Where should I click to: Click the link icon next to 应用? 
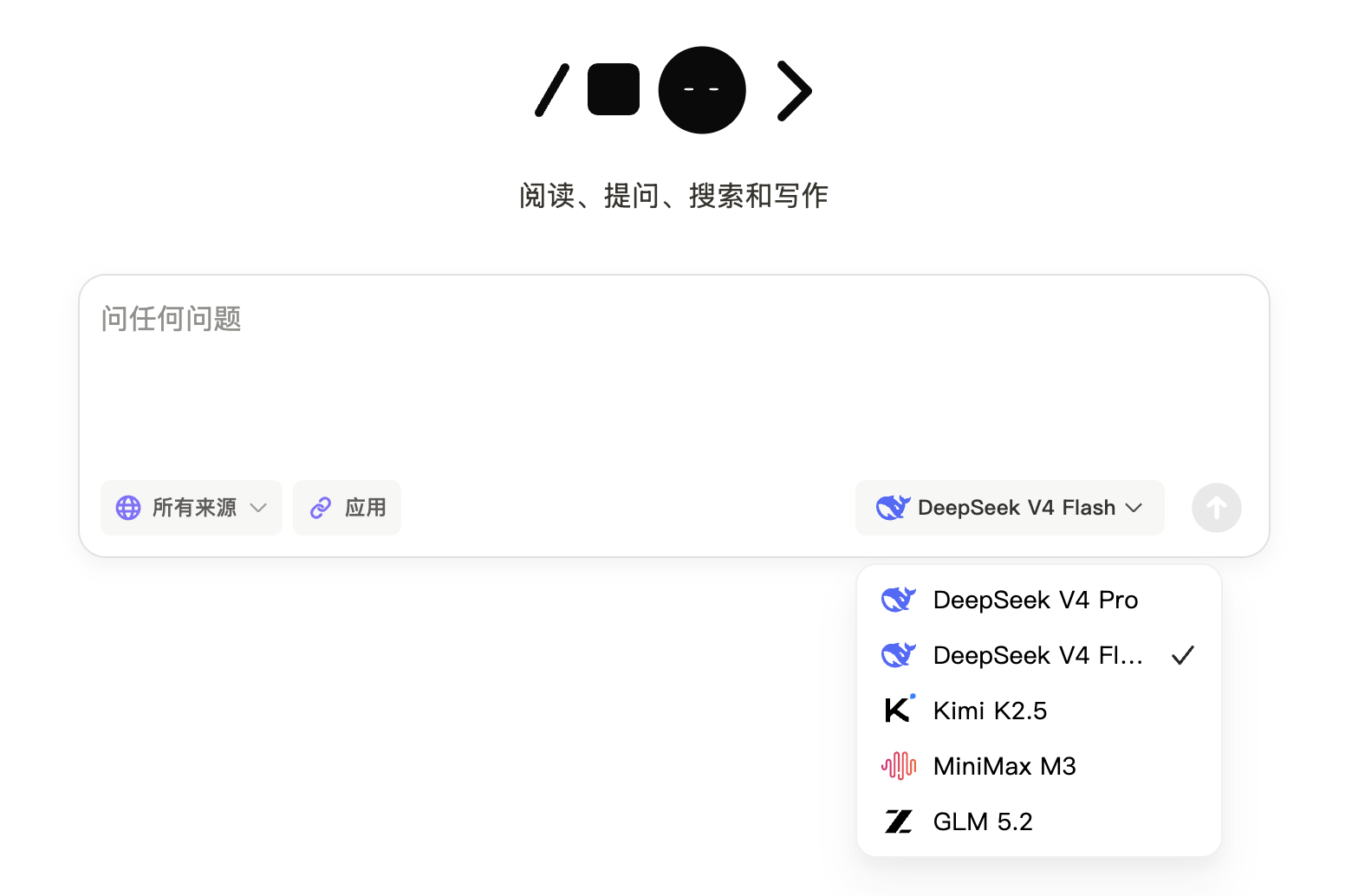pos(321,508)
